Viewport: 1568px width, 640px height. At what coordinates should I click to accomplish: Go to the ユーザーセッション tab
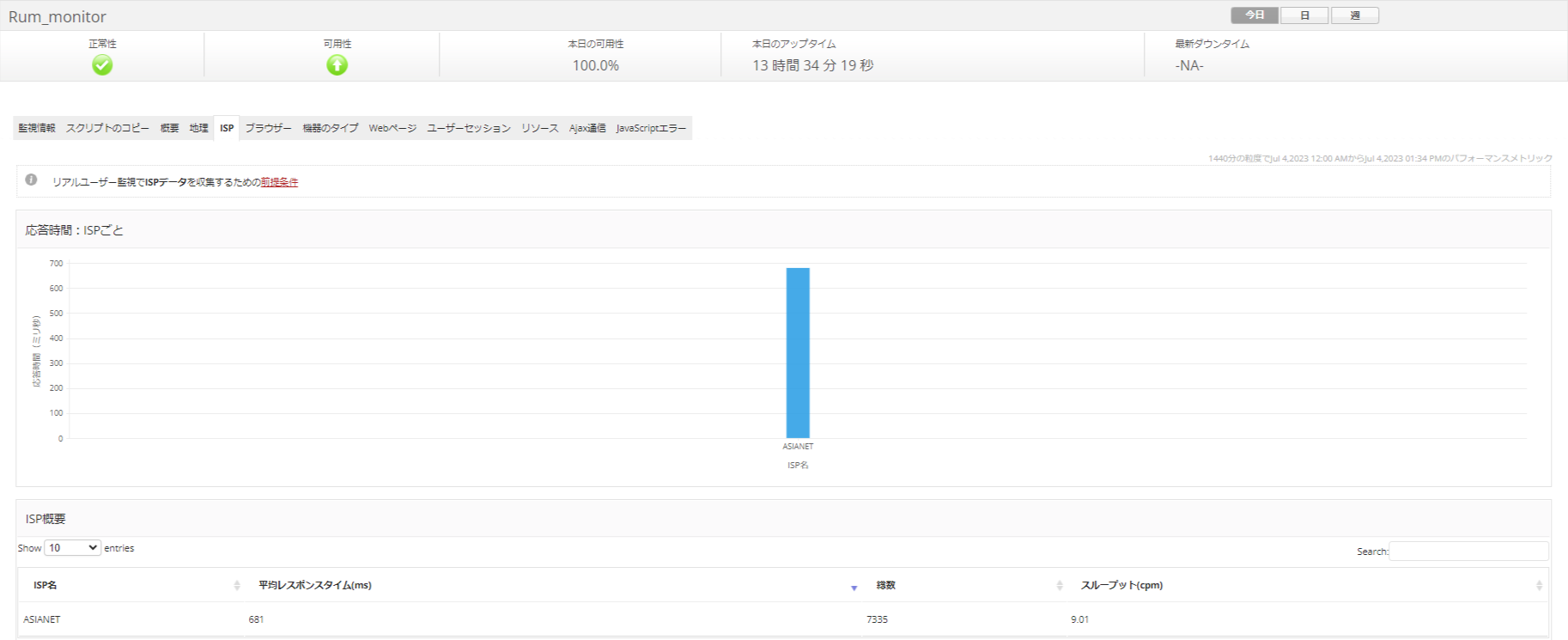[468, 128]
